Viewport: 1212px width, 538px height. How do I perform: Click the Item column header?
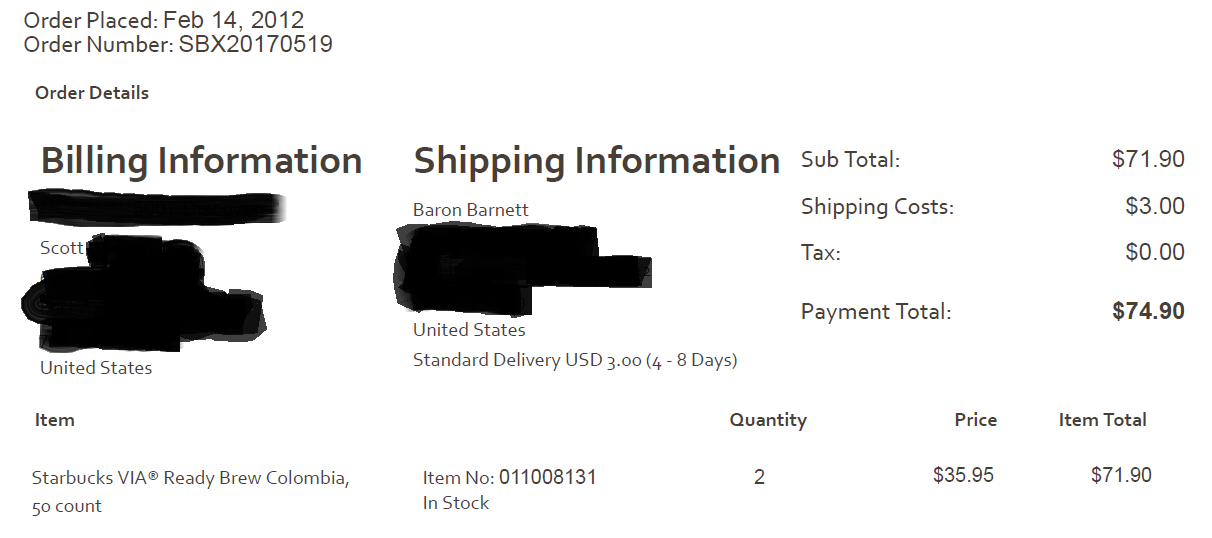[55, 420]
